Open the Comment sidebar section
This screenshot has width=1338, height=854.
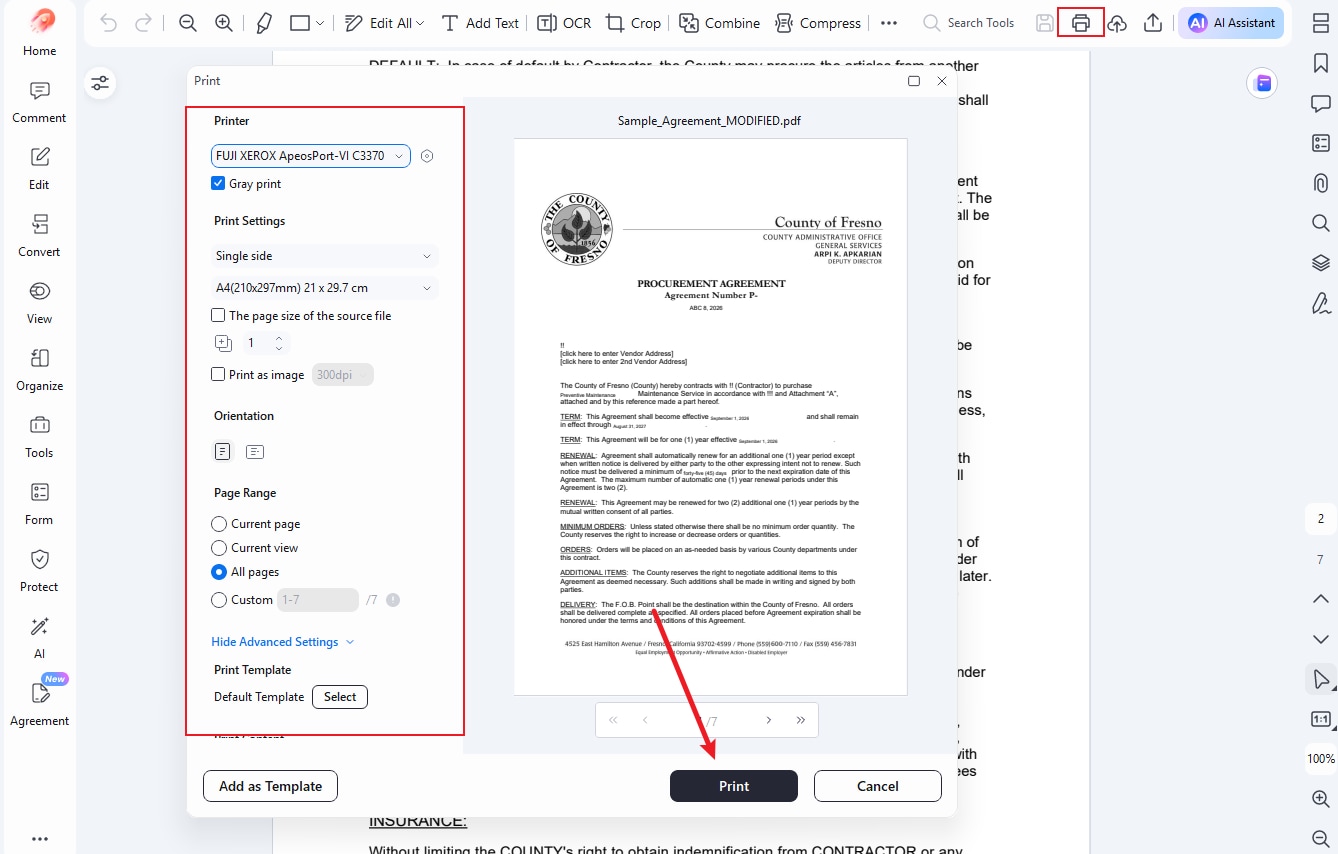click(40, 103)
